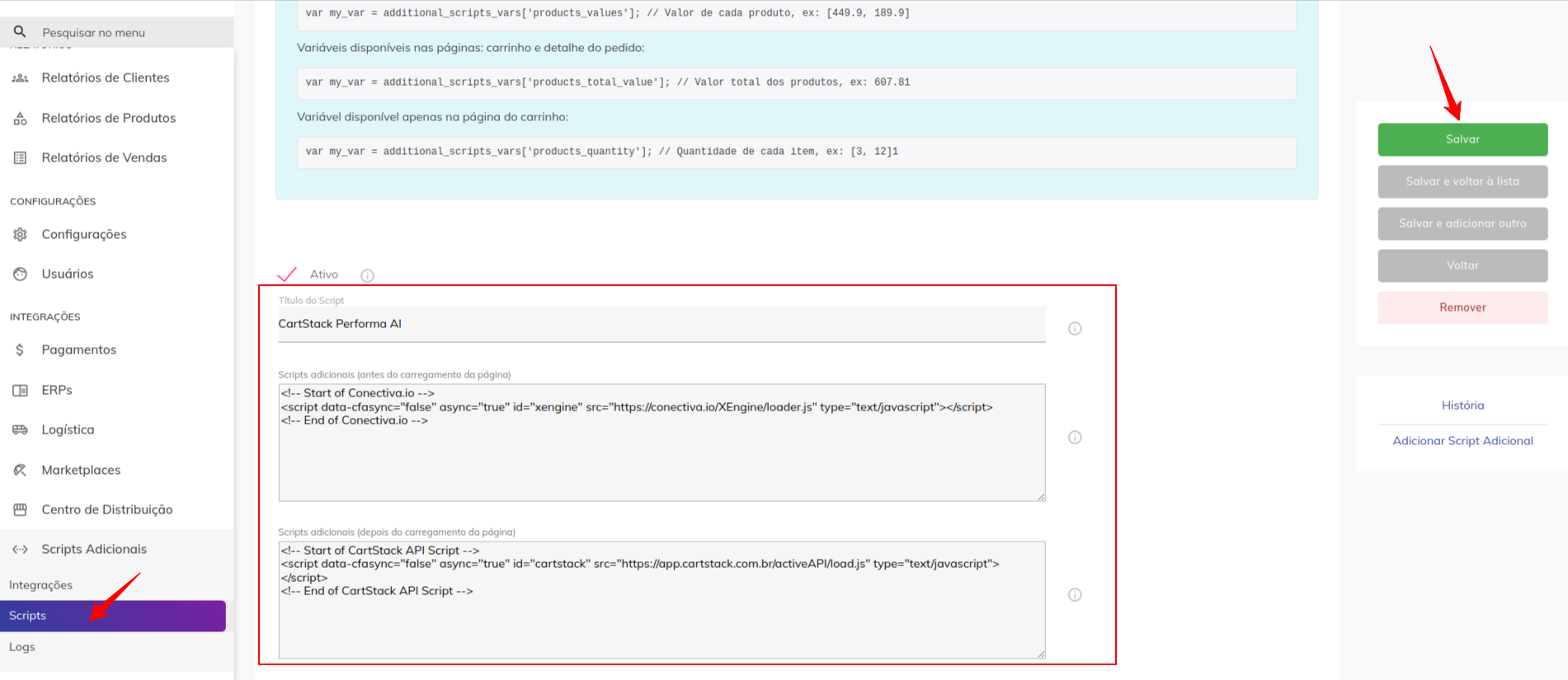Click the Logística truck icon
The height and width of the screenshot is (680, 1568).
[20, 429]
